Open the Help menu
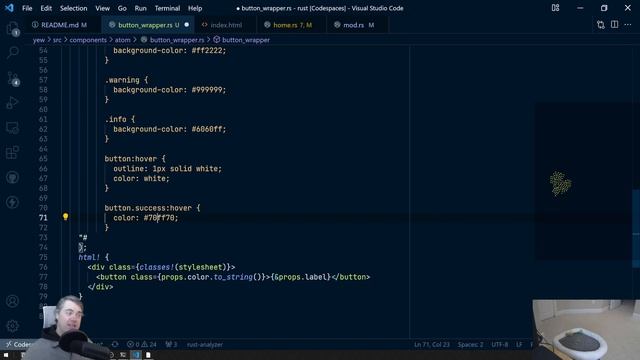640x360 pixels. click(195, 8)
